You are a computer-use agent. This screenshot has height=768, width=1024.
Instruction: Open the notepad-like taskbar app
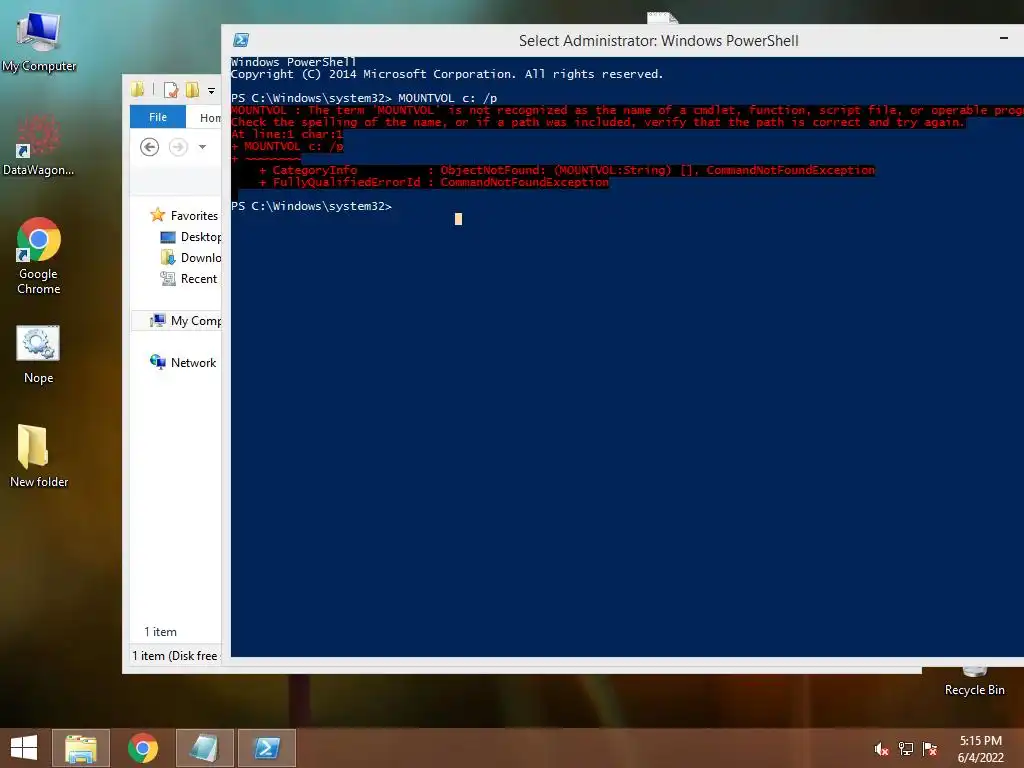click(x=205, y=748)
